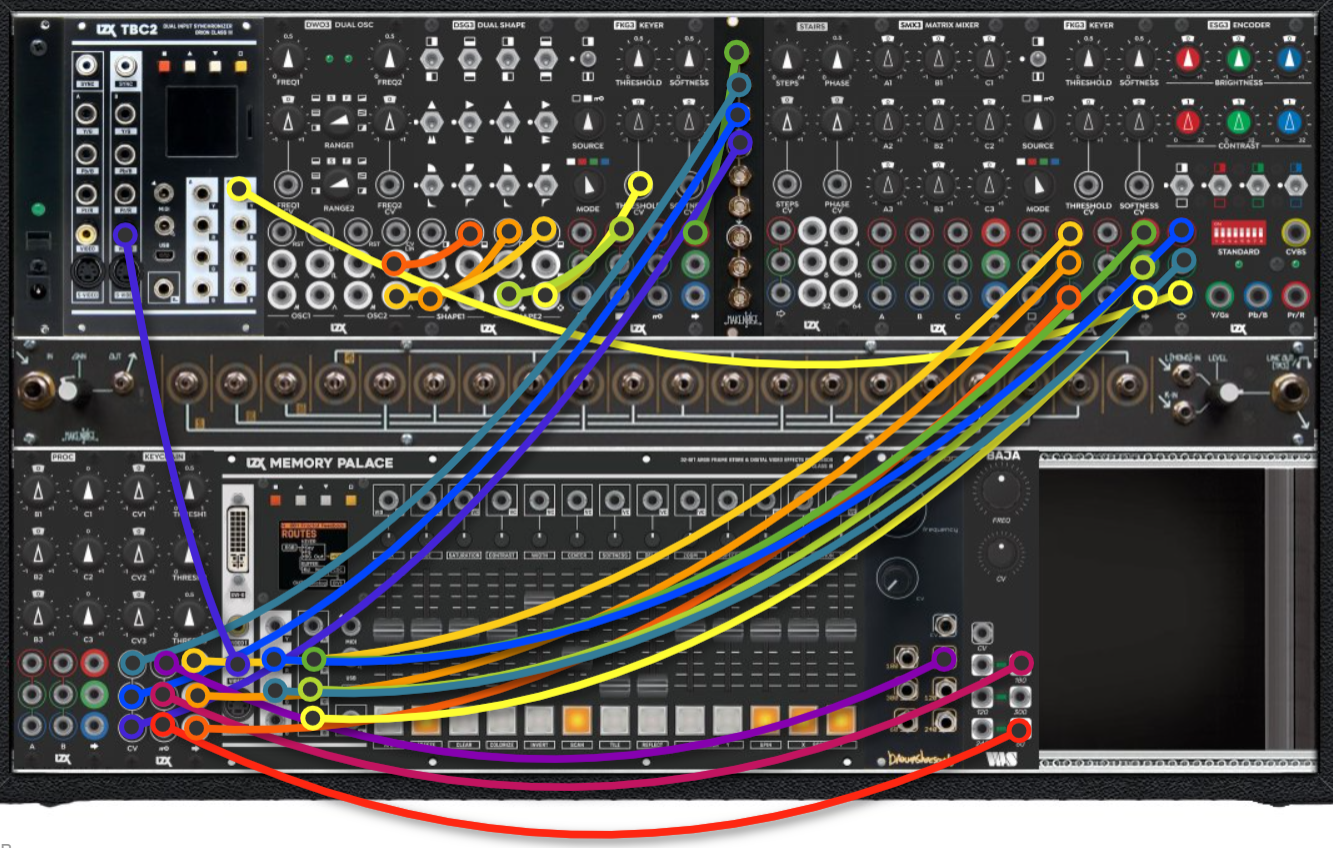Flip the top toggle on right Keyer

point(1038,60)
